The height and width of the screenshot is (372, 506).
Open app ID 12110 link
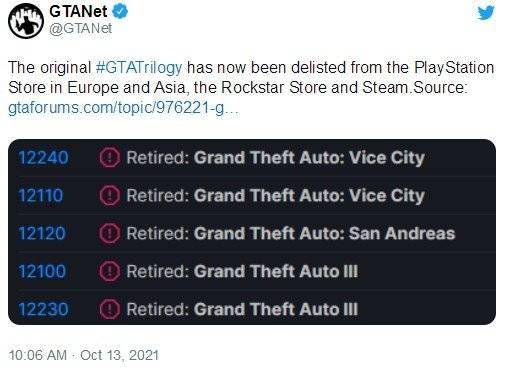point(41,195)
